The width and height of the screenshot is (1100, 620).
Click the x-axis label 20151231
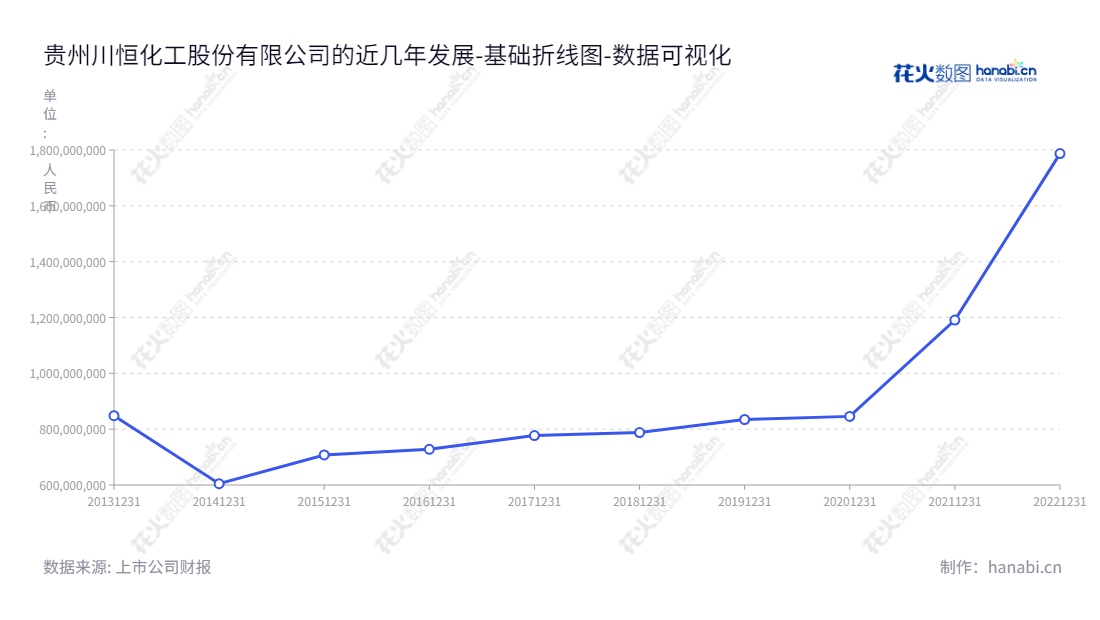coord(324,501)
